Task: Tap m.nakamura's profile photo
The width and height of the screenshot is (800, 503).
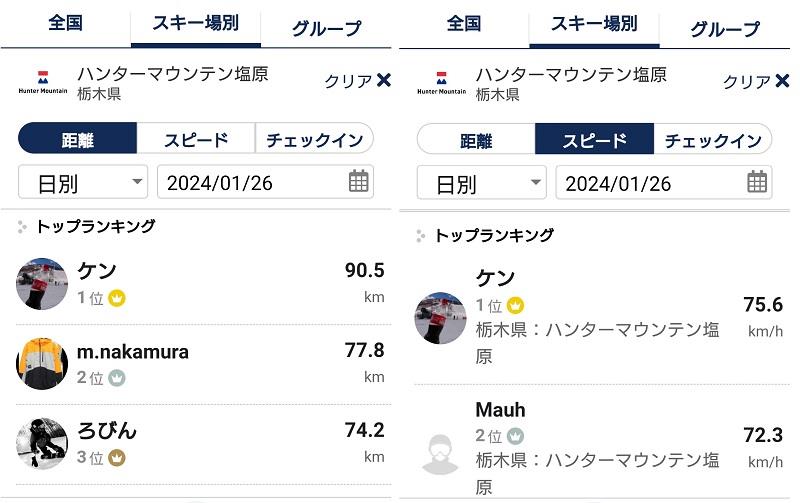Action: pyautogui.click(x=42, y=363)
